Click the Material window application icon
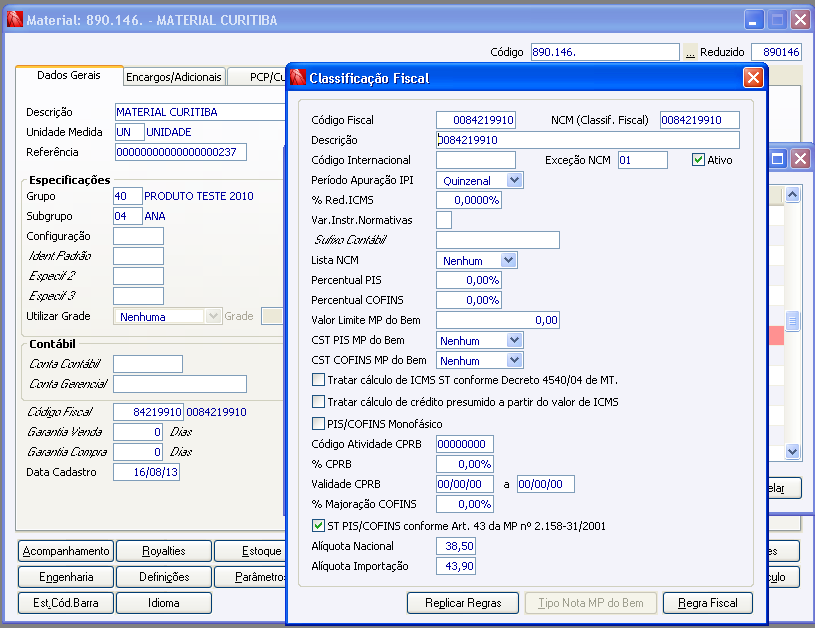Image resolution: width=815 pixels, height=628 pixels. pos(15,20)
